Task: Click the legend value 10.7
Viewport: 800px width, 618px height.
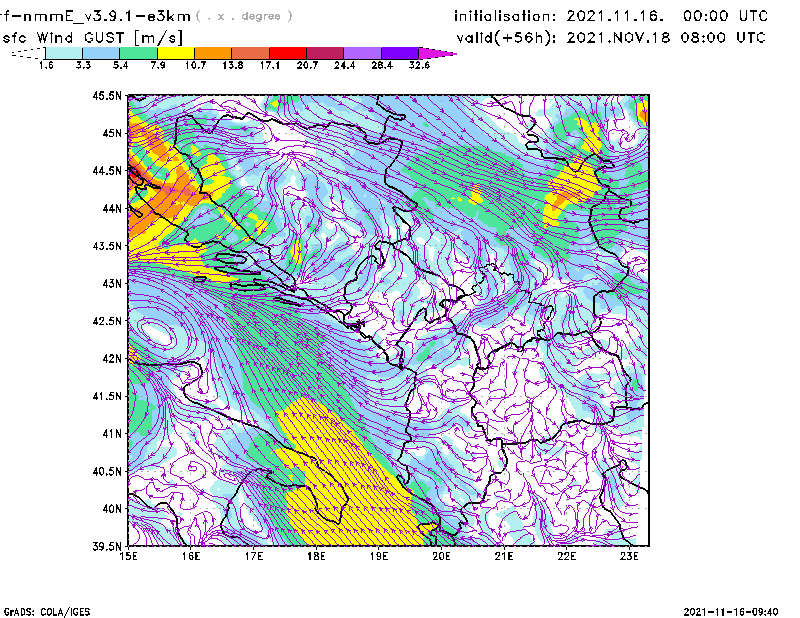Action: tap(195, 65)
